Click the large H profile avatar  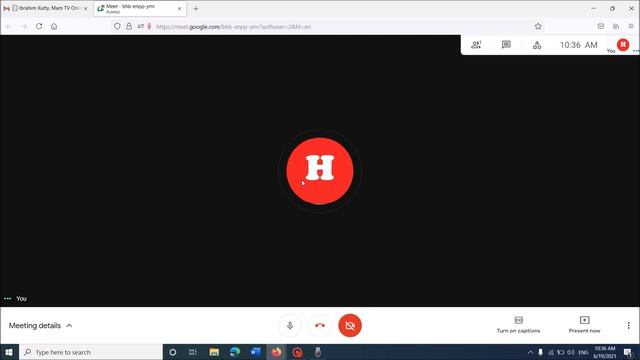320,171
